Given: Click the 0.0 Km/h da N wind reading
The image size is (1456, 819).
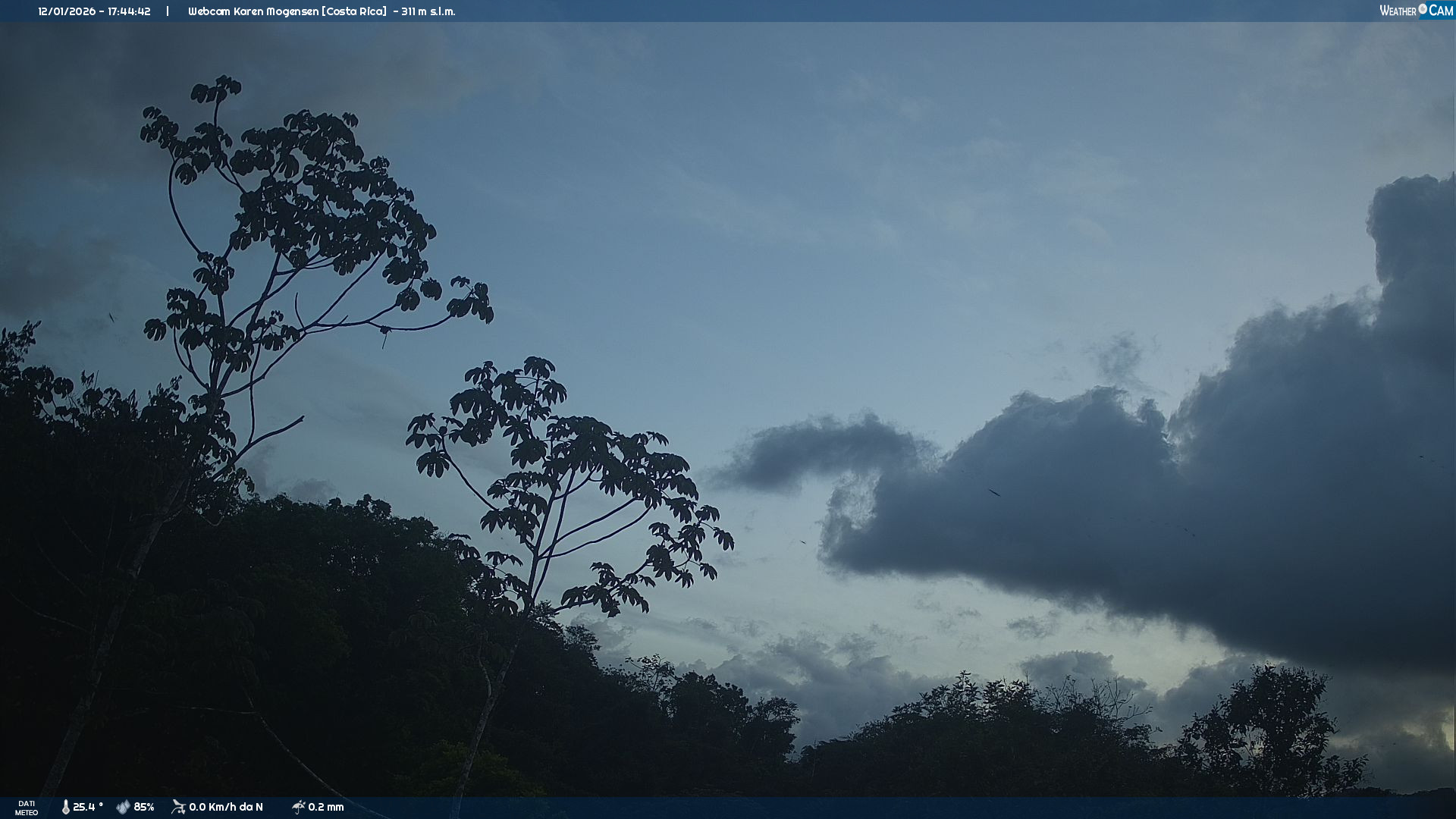Looking at the screenshot, I should (226, 807).
